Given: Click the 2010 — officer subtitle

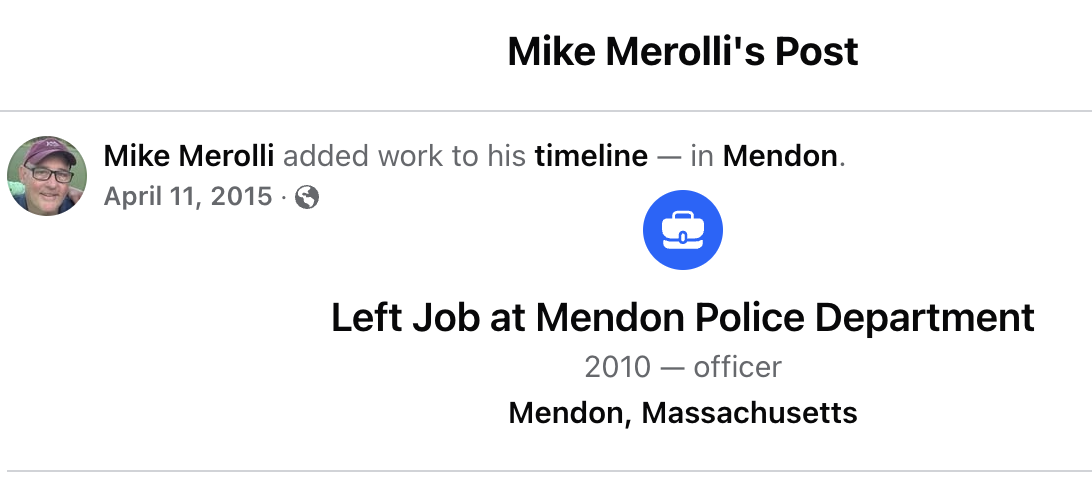Looking at the screenshot, I should point(682,367).
